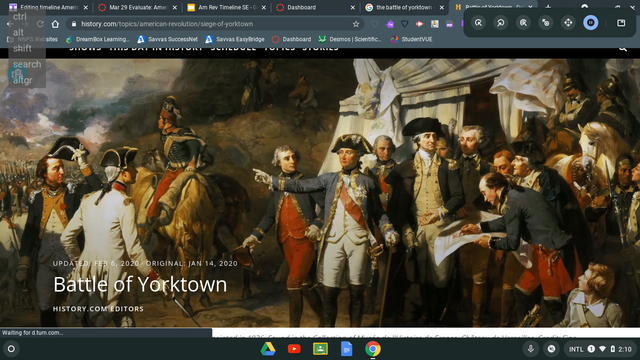Select the move arrows overlay tool
Viewport: 640px width, 360px height.
pos(568,23)
